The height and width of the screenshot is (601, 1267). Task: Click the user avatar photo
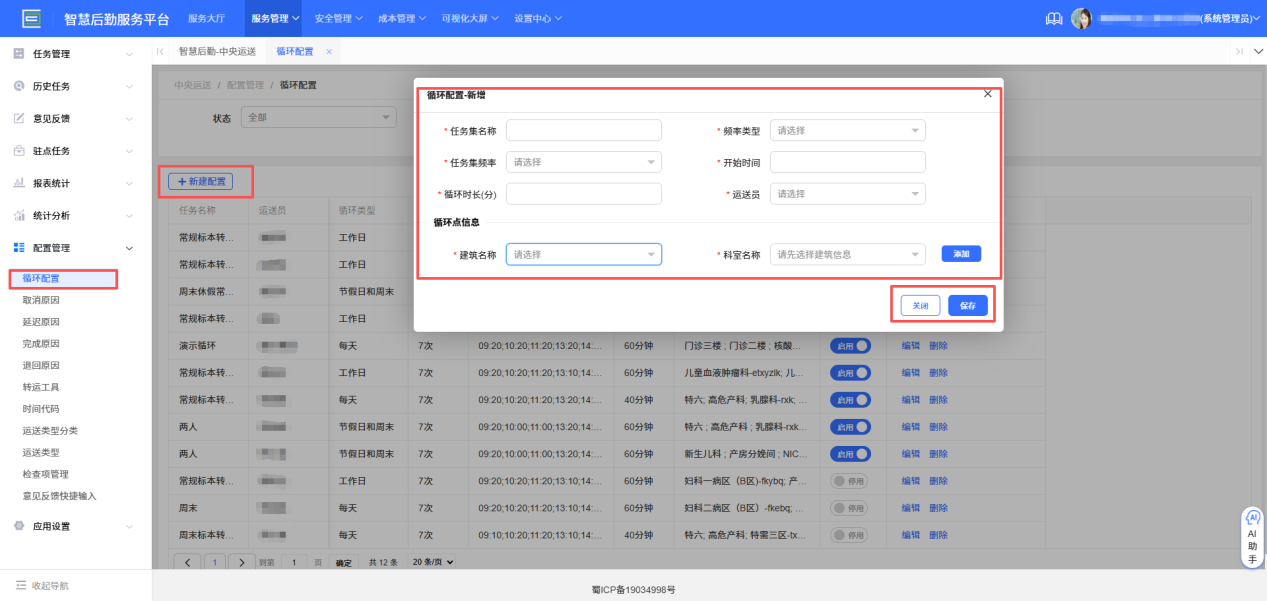[1081, 17]
